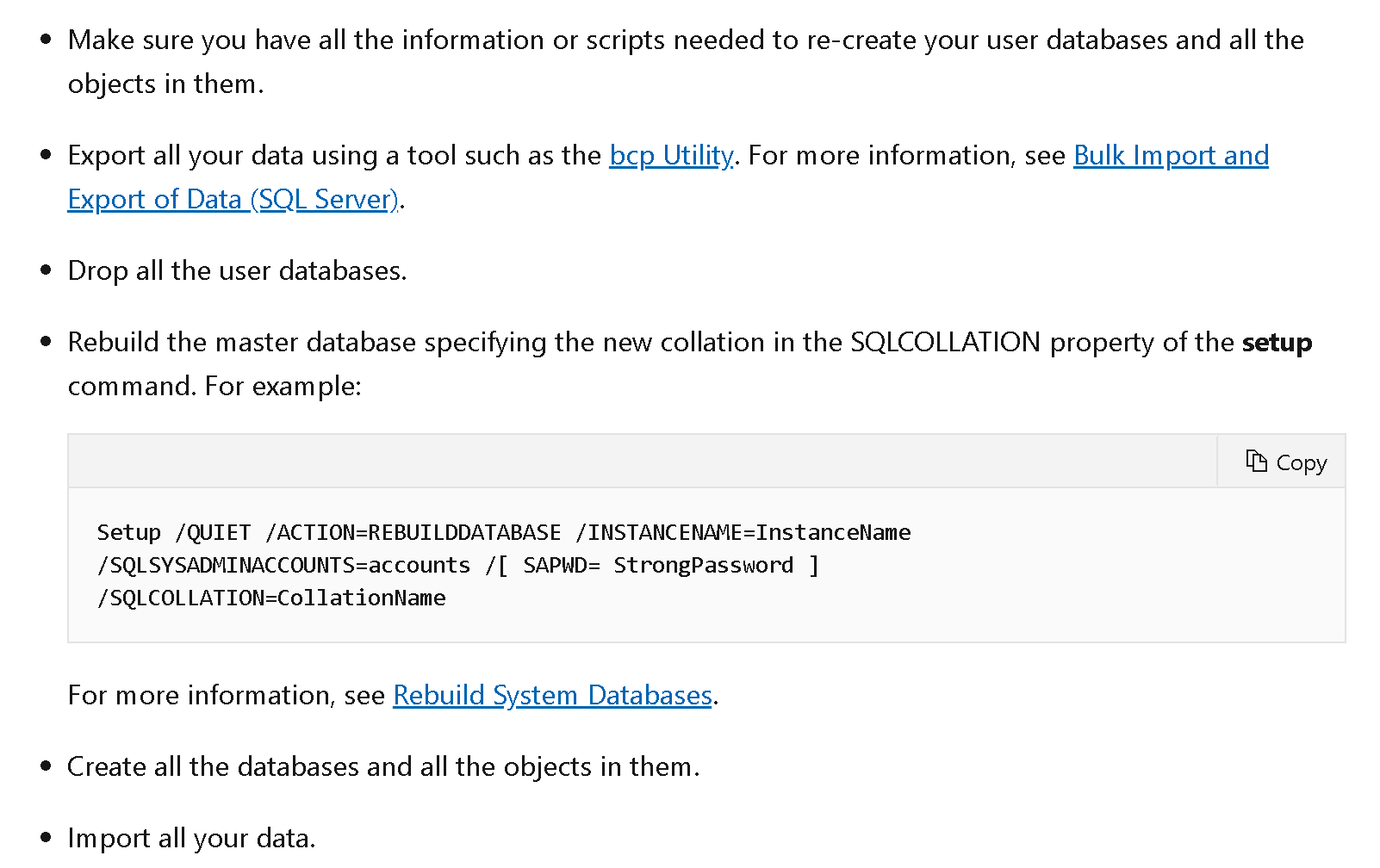The height and width of the screenshot is (868, 1380).
Task: Click the copy icon on the code block
Action: coord(1256,462)
